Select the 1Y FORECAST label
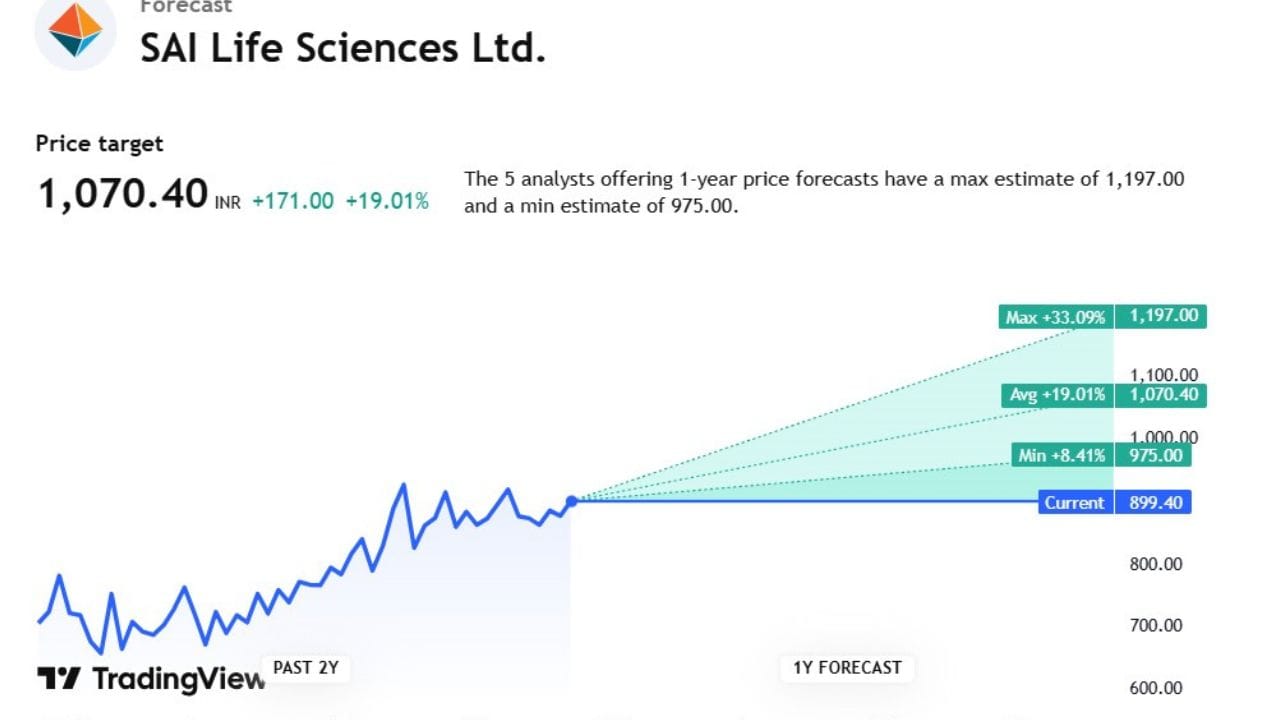 (x=847, y=667)
